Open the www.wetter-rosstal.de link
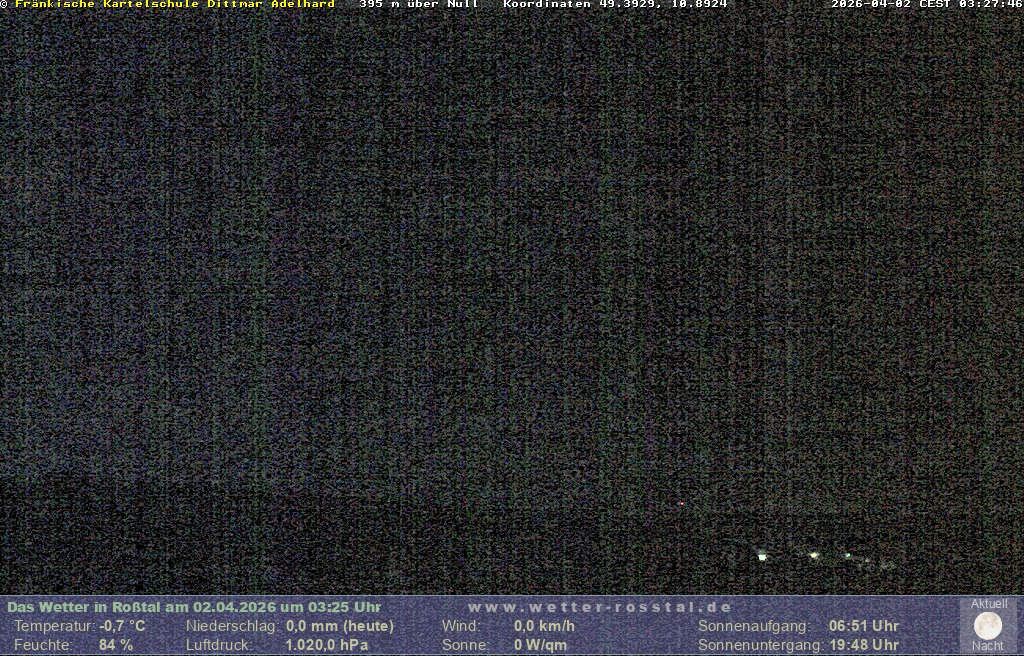The width and height of the screenshot is (1024, 656). tap(600, 607)
